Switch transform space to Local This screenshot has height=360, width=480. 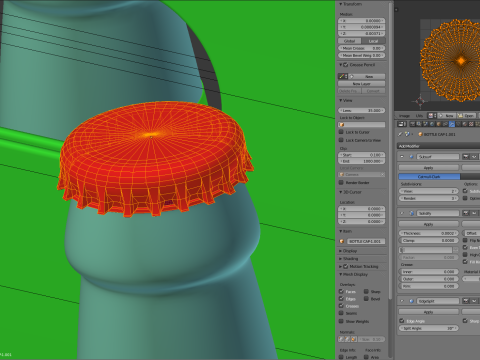[373, 41]
